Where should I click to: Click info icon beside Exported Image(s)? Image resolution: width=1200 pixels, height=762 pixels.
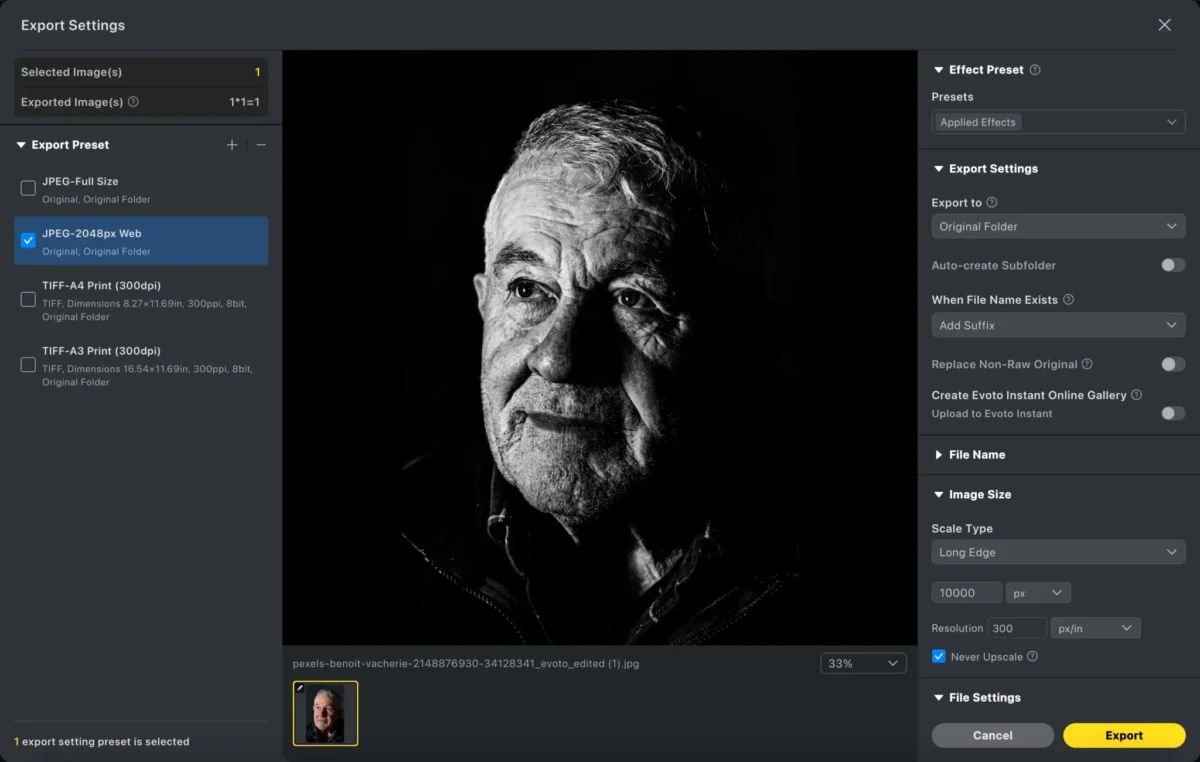point(133,102)
